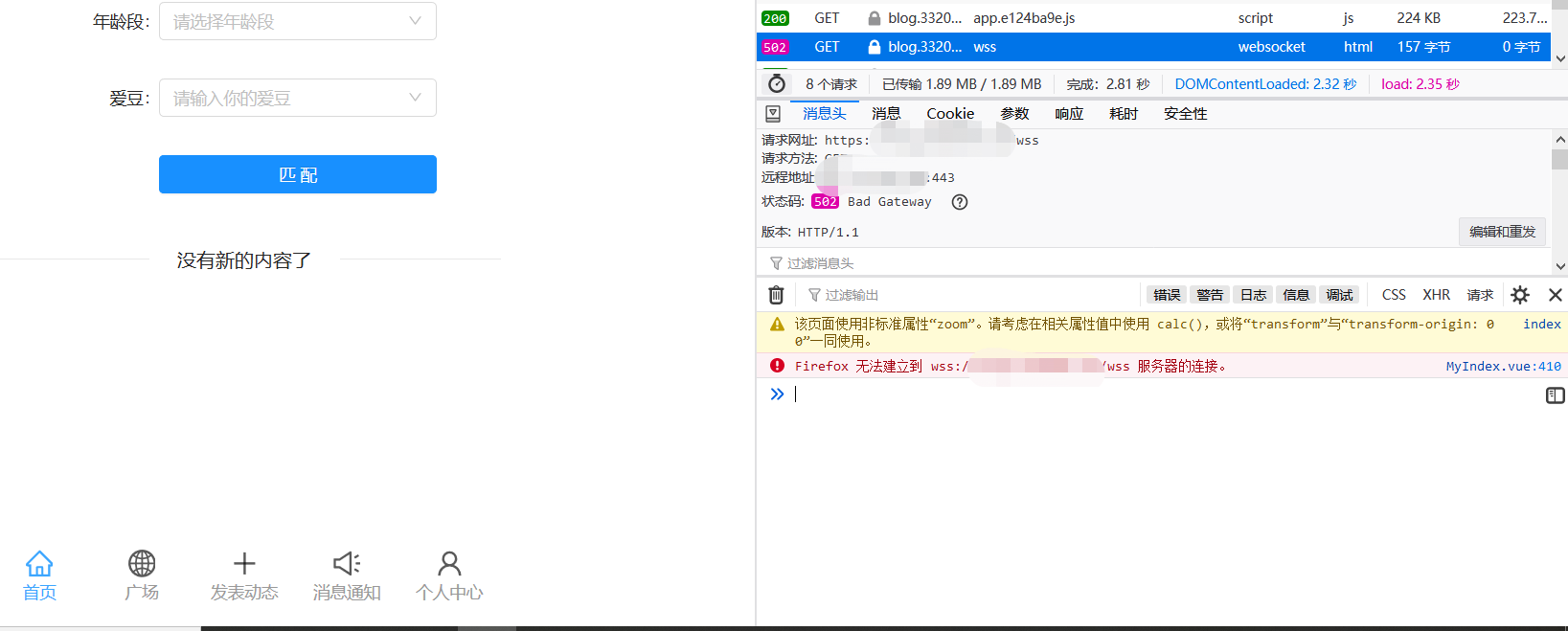Toggle 请求 console filter
Screen dimensions: 1568x631
point(1480,295)
